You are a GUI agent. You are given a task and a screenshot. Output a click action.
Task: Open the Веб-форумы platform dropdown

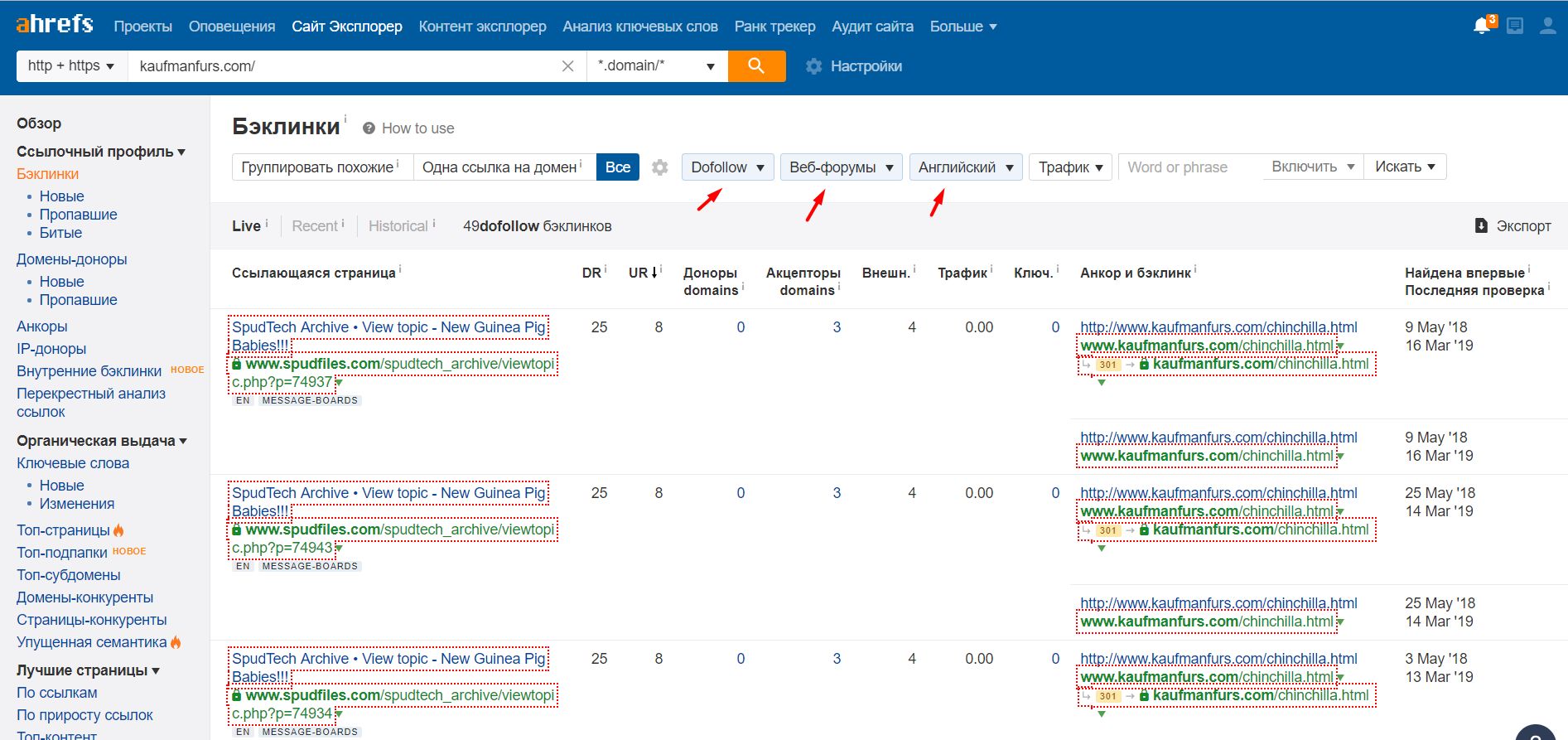coord(842,167)
